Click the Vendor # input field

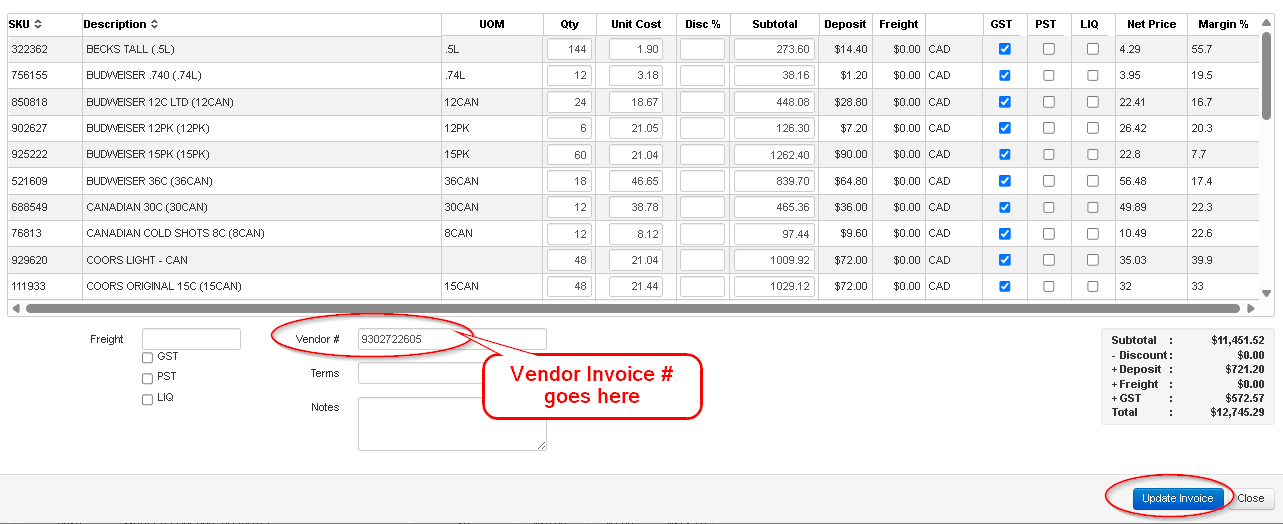pyautogui.click(x=452, y=339)
